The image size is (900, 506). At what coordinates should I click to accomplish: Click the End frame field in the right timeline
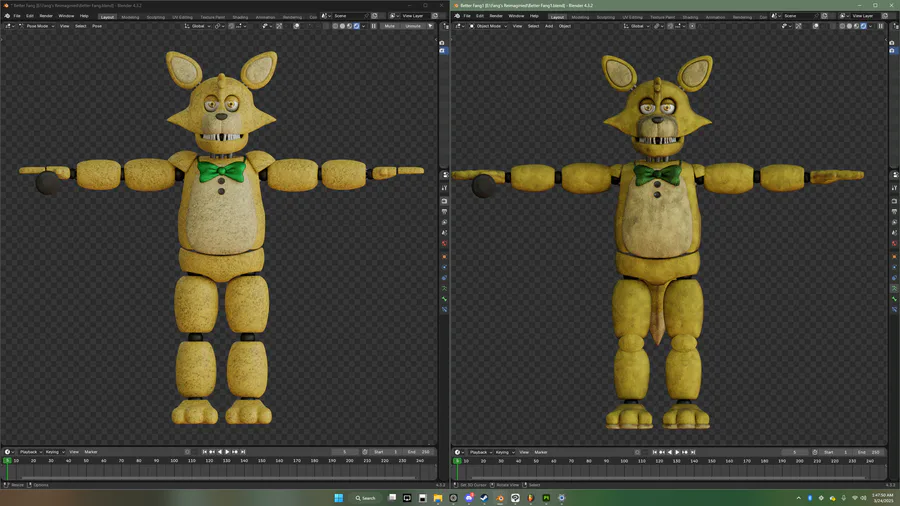(870, 452)
